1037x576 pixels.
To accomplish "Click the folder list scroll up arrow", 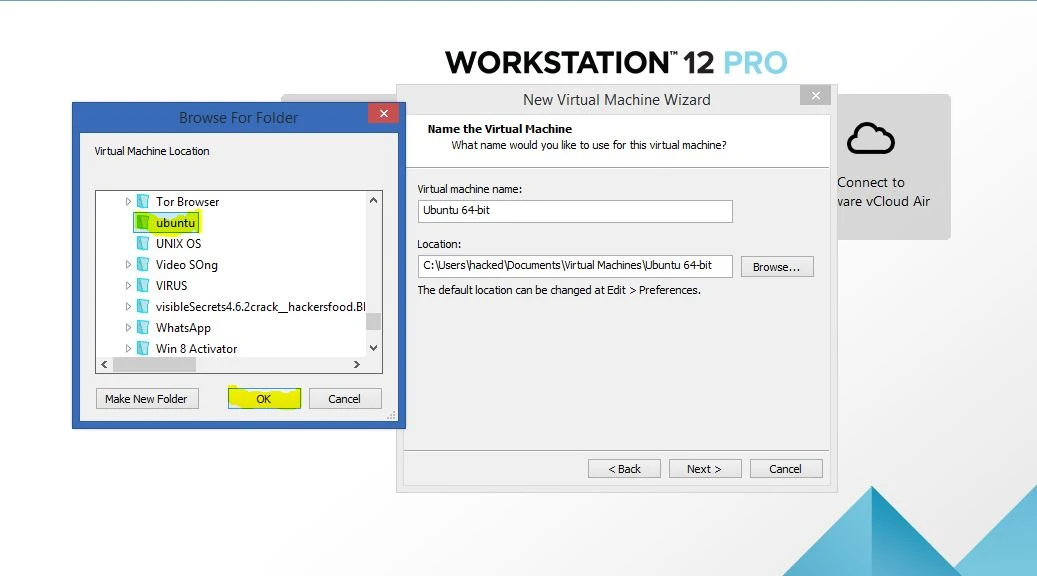I will pos(374,200).
